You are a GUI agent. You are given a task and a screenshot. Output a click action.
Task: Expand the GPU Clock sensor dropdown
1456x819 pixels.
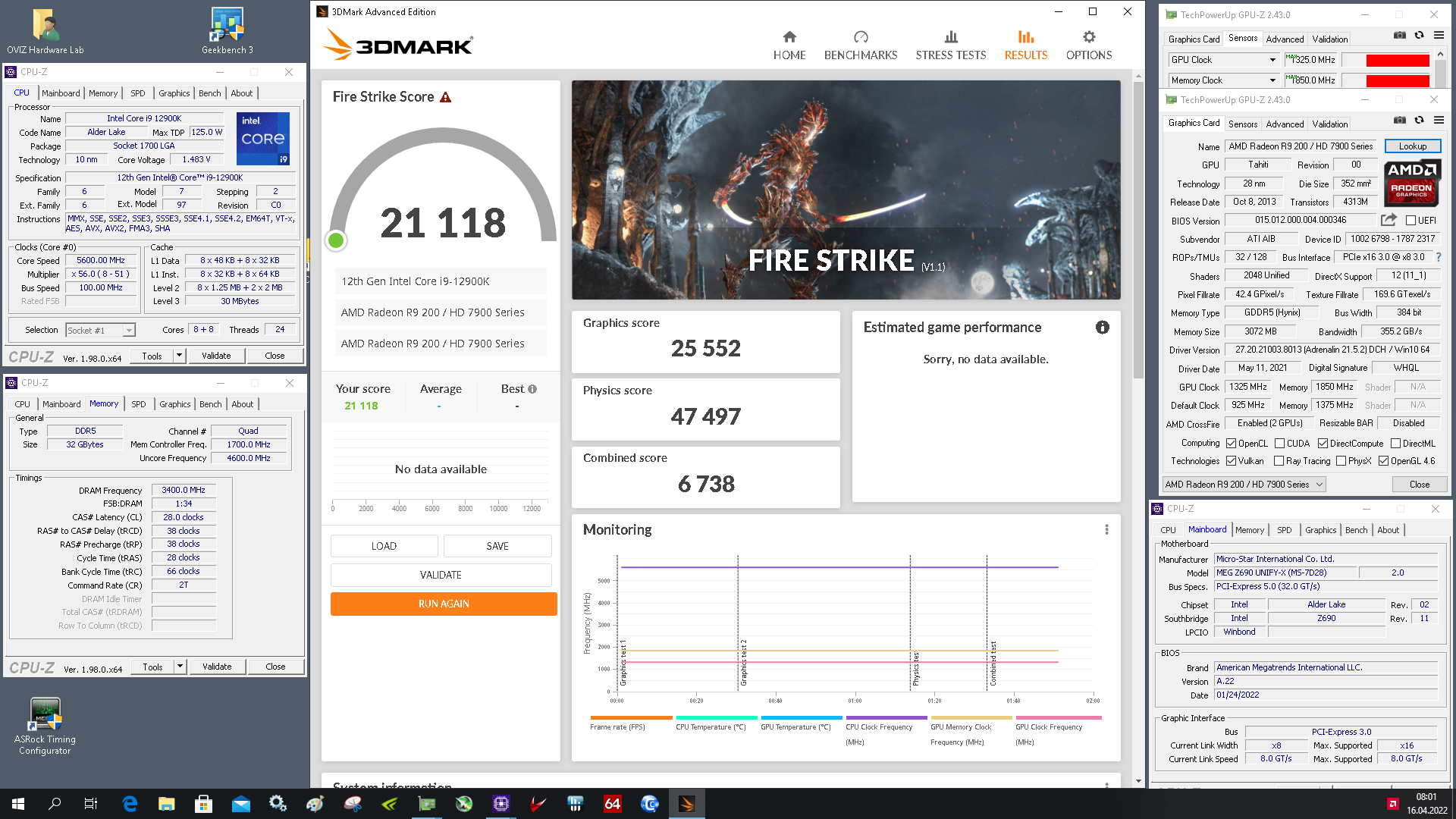[1272, 60]
